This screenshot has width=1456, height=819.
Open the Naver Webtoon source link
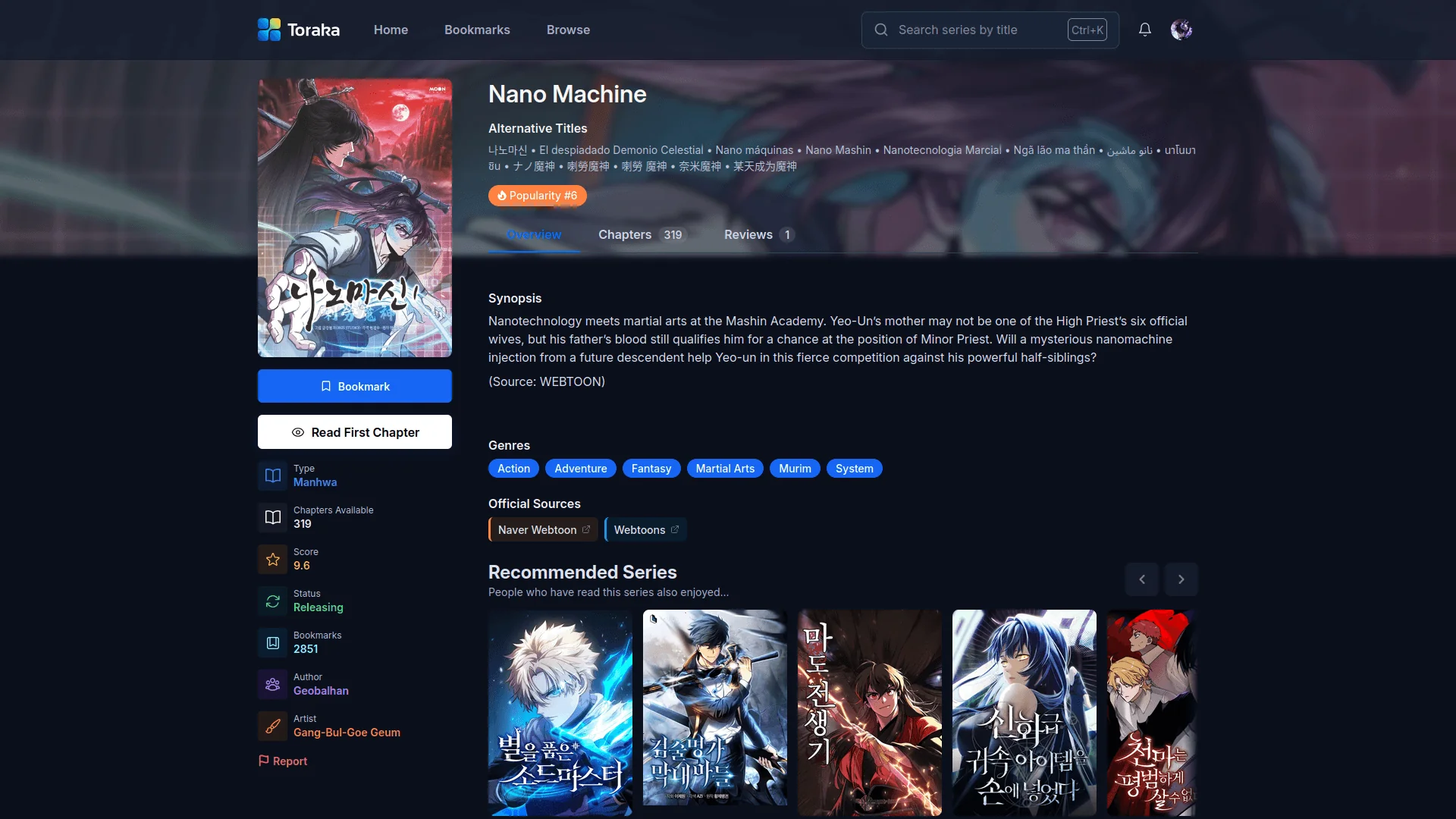click(x=544, y=529)
